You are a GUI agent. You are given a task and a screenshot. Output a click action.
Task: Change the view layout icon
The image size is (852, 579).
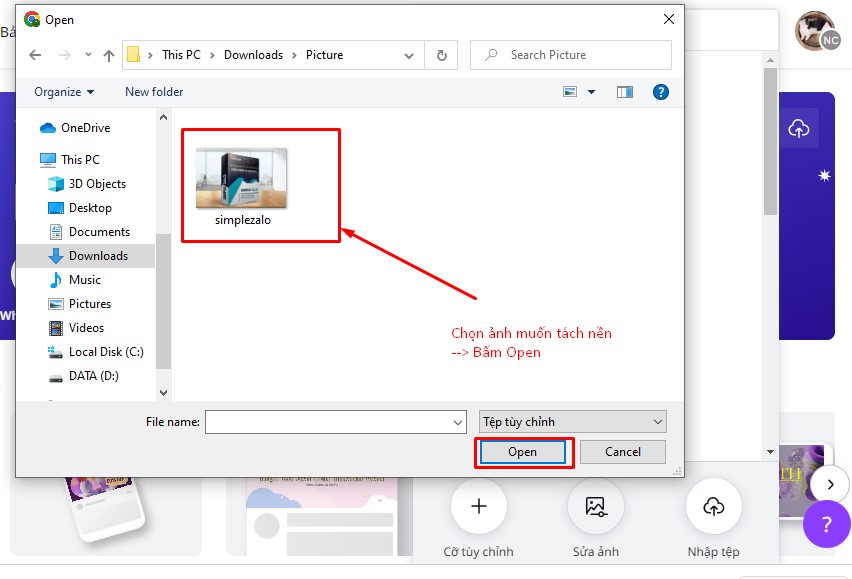(569, 92)
